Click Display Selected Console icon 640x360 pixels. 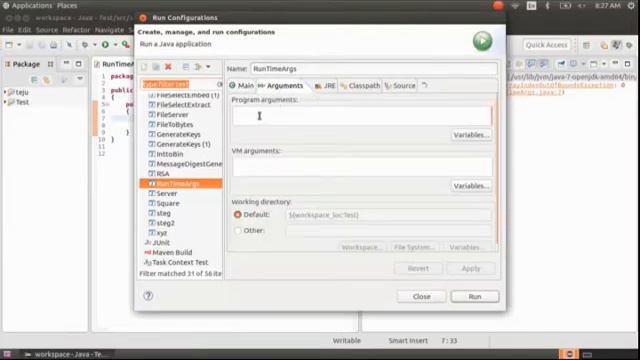(573, 64)
